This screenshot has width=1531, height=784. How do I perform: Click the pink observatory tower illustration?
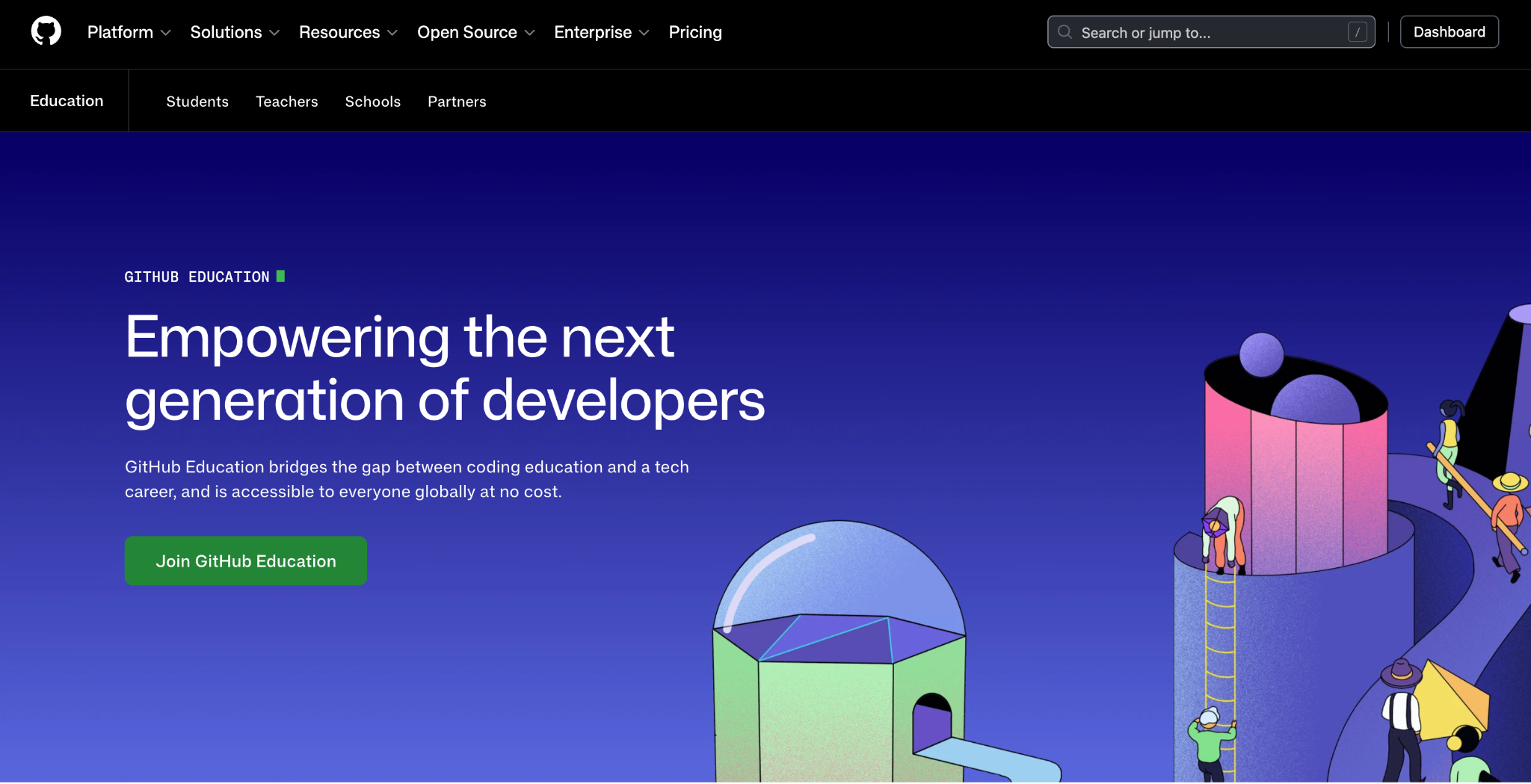point(1297,478)
